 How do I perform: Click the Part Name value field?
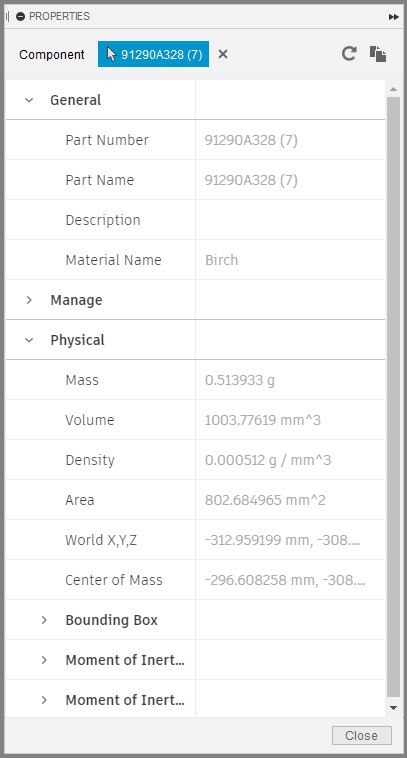(x=291, y=180)
